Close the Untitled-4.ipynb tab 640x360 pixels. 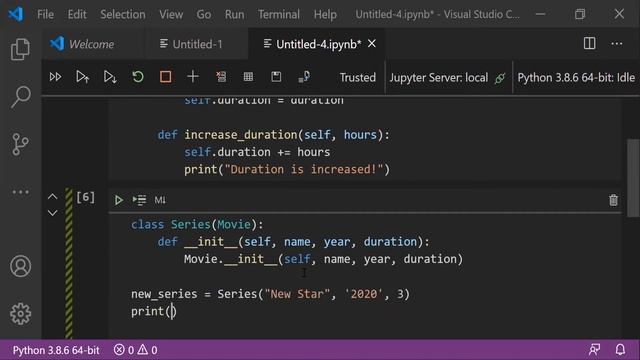click(372, 43)
